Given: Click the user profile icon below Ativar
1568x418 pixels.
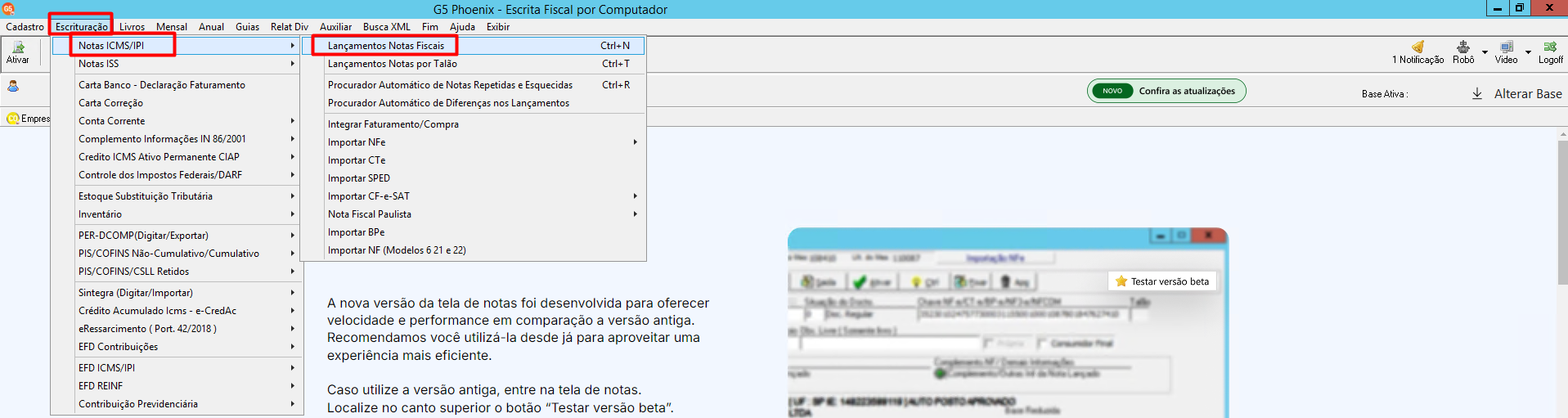Looking at the screenshot, I should [x=13, y=86].
